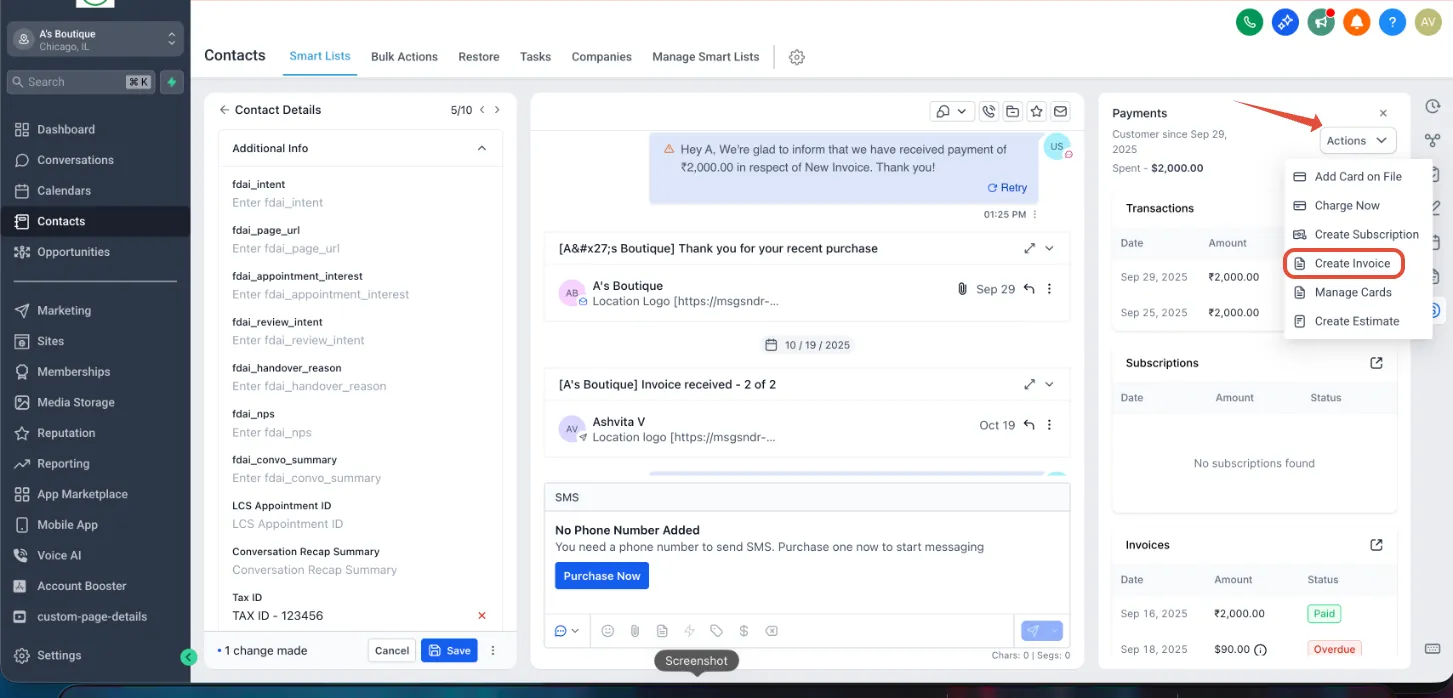Collapse the Invoice received email thread
The width and height of the screenshot is (1453, 698).
click(1049, 384)
